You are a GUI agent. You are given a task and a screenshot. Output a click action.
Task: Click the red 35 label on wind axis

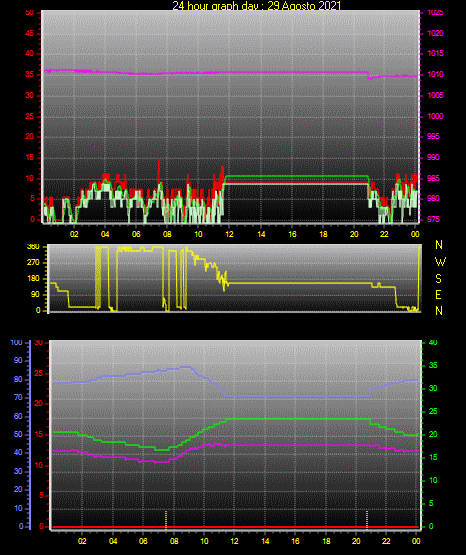click(29, 74)
